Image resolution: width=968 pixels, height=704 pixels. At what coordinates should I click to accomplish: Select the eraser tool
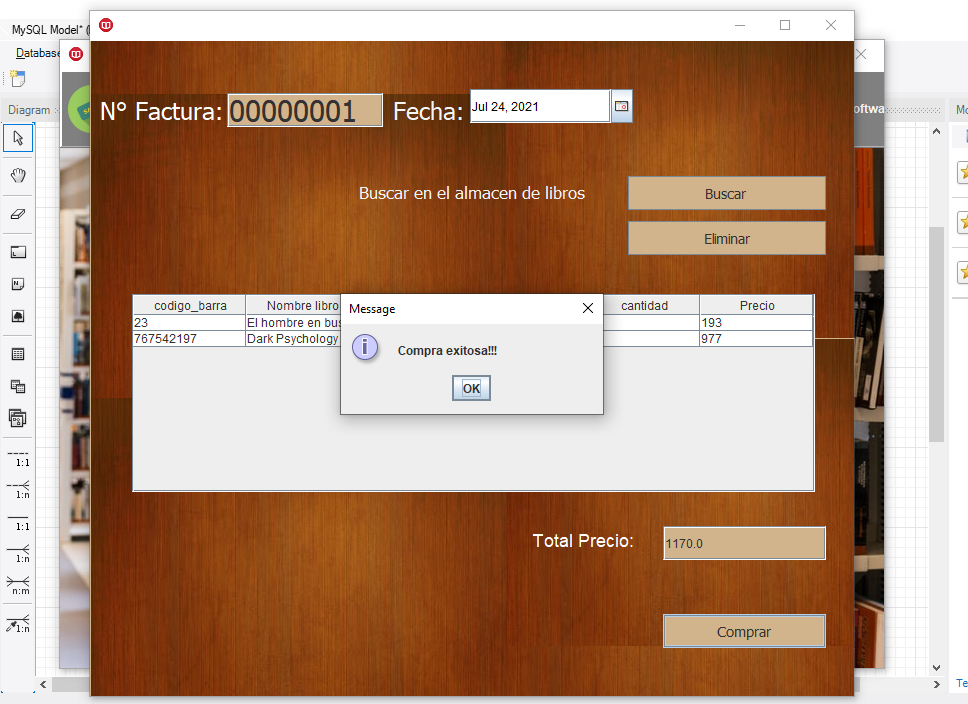point(18,214)
